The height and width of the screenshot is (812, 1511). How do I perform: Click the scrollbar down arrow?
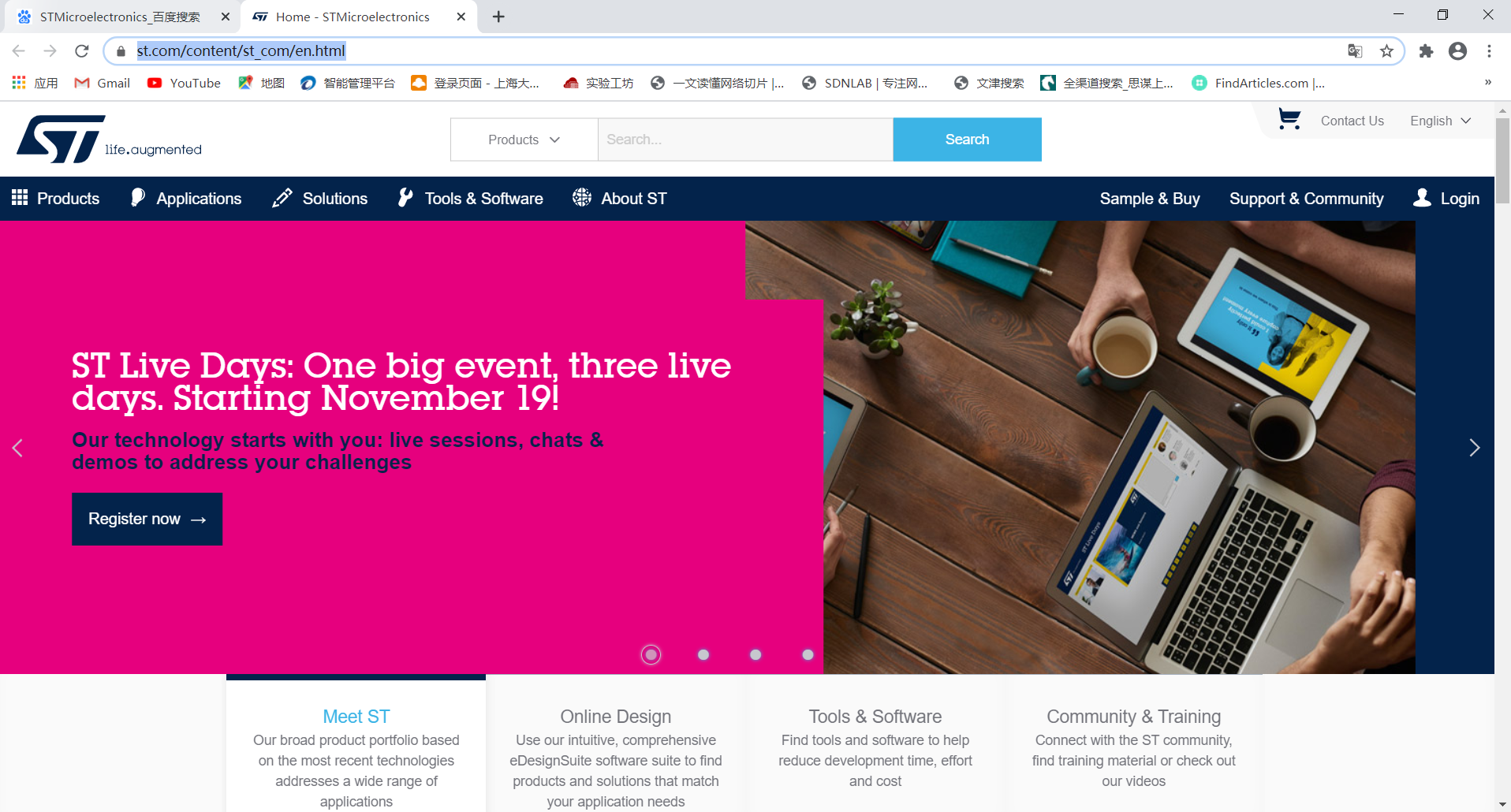pos(1502,804)
